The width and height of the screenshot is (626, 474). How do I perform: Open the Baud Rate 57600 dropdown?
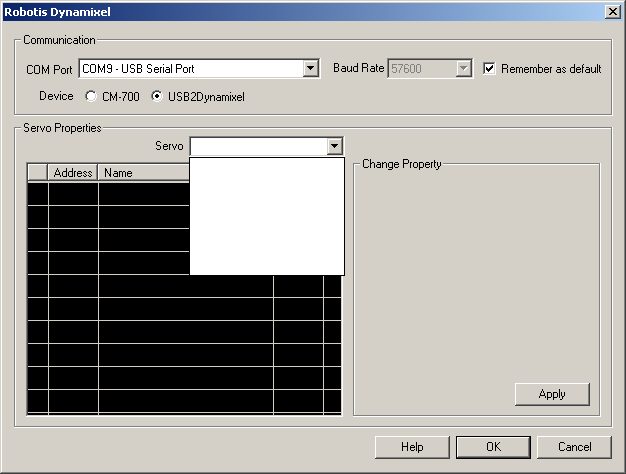(463, 69)
